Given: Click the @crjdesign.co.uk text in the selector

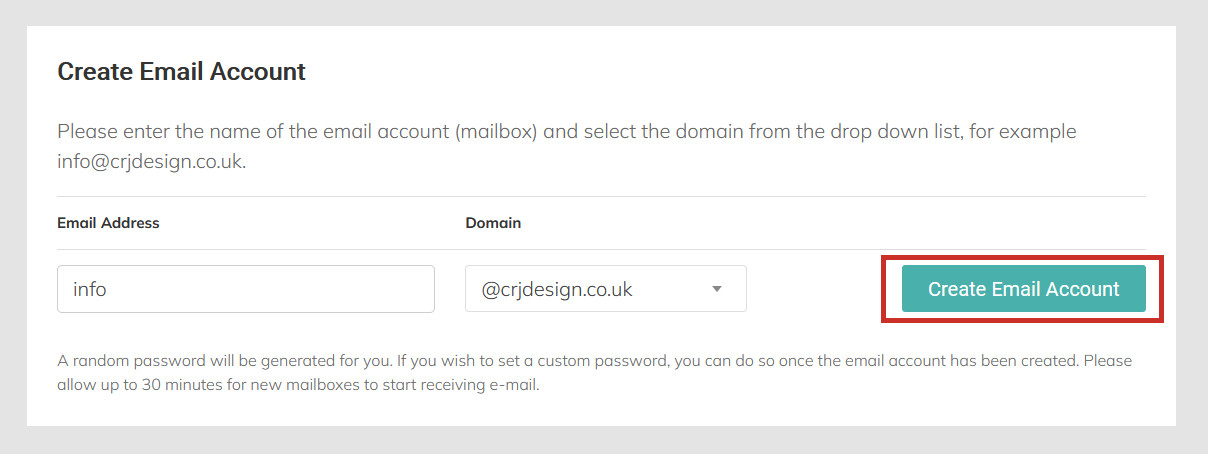Looking at the screenshot, I should (557, 290).
